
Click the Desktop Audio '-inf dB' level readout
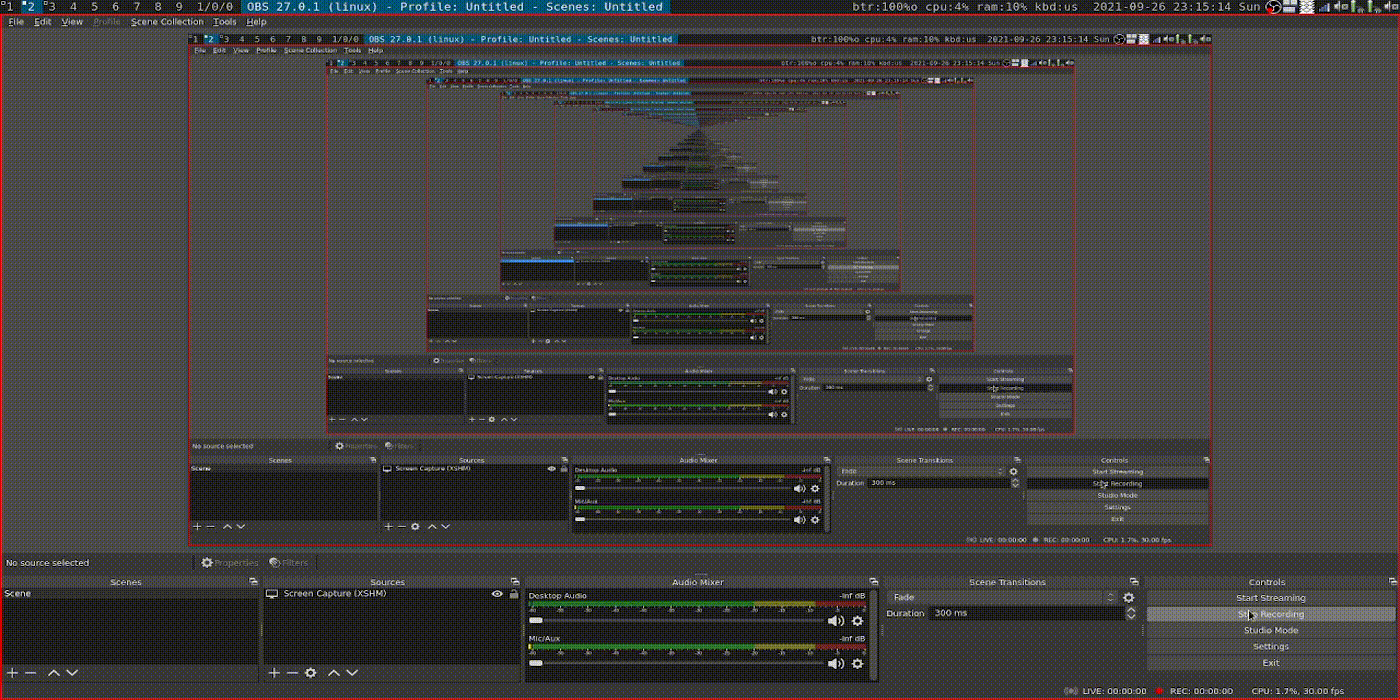[852, 596]
